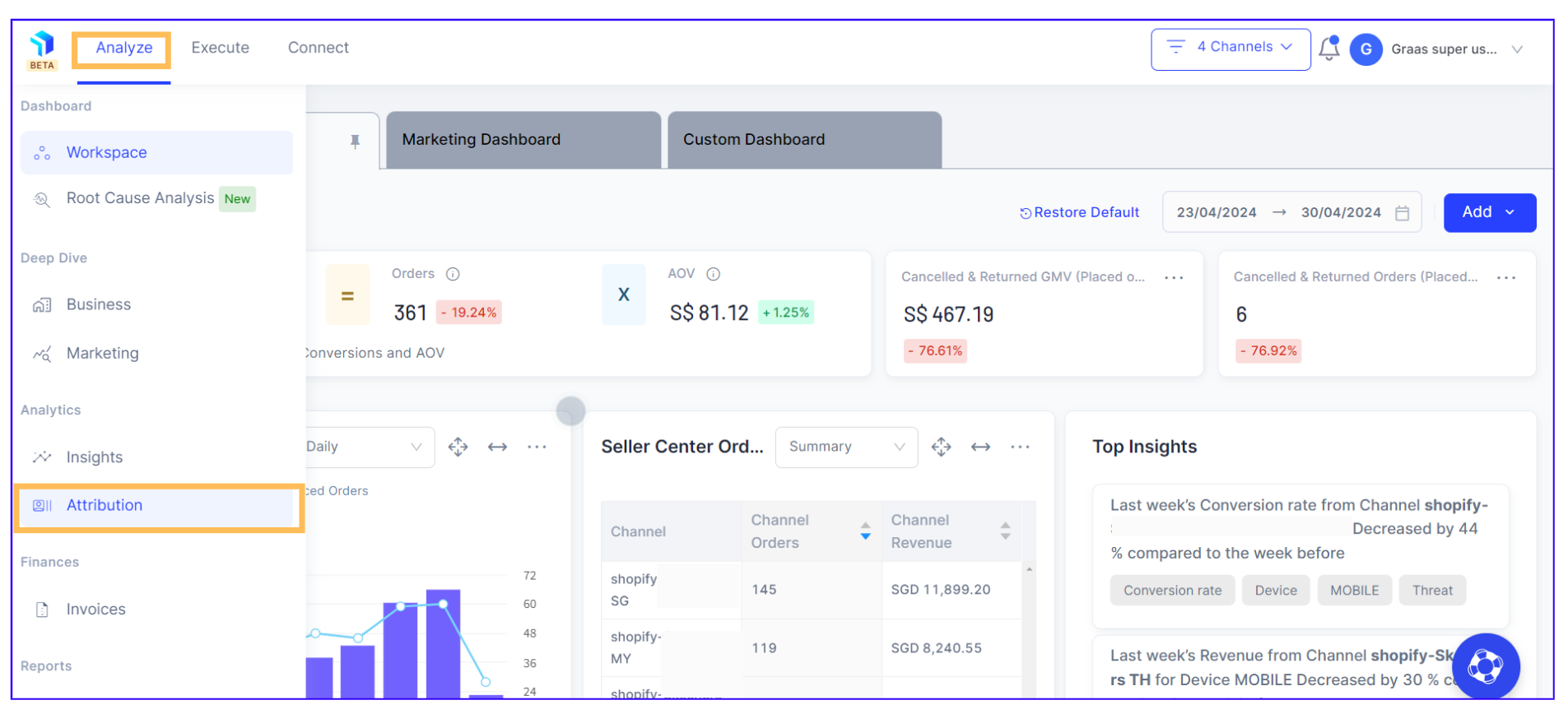
Task: Click the Marketing chart icon
Action: (x=42, y=354)
